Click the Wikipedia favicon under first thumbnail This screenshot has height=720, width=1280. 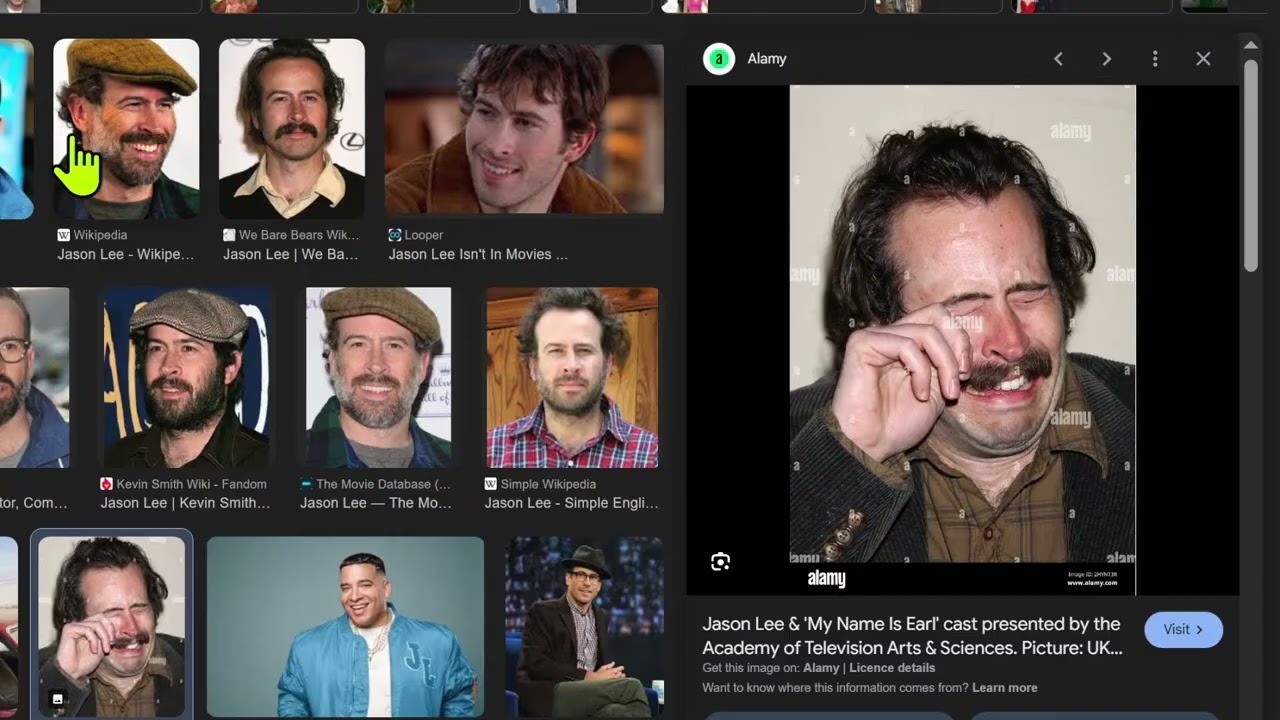63,235
